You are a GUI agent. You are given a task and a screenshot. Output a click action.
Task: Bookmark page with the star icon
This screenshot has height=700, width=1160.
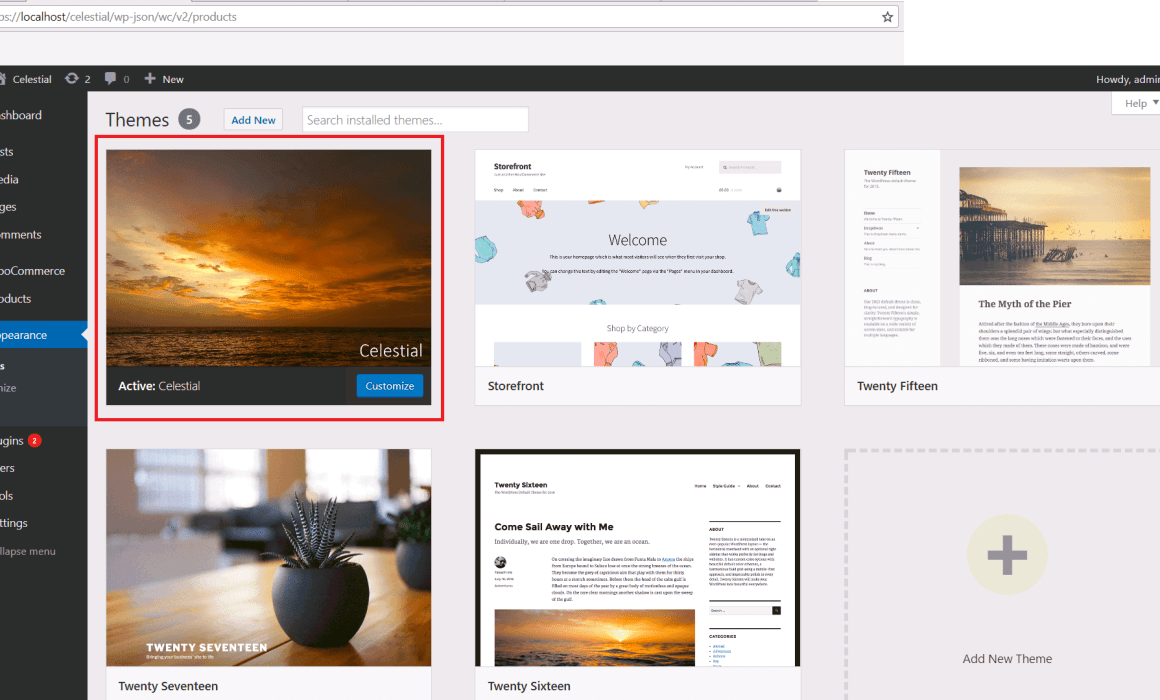[887, 17]
